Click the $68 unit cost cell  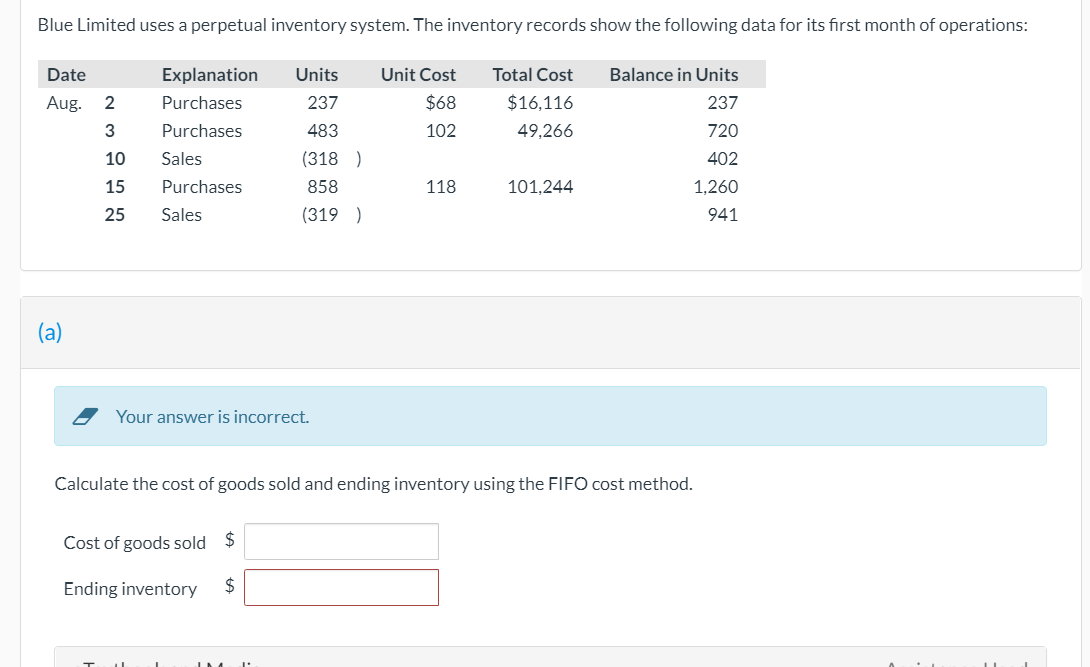[x=441, y=103]
